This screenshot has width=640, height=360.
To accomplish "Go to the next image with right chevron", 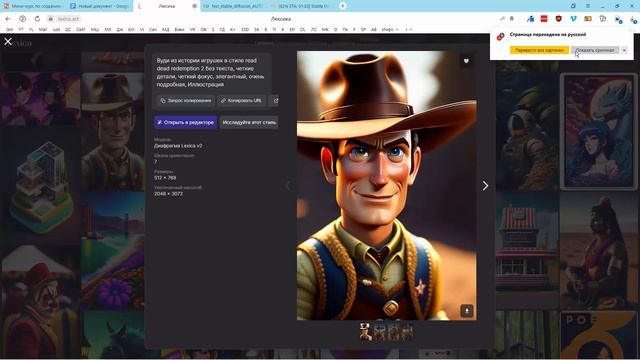I will [485, 186].
